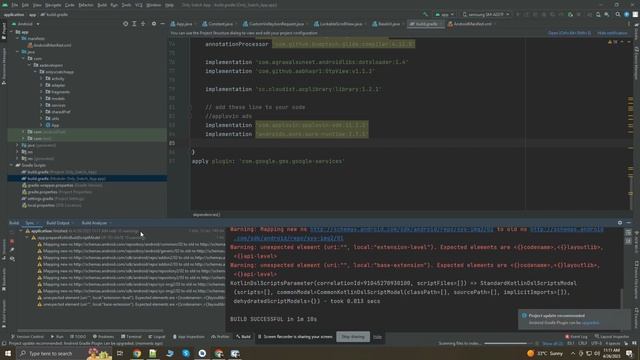Open the Layout Inspector

612,337
